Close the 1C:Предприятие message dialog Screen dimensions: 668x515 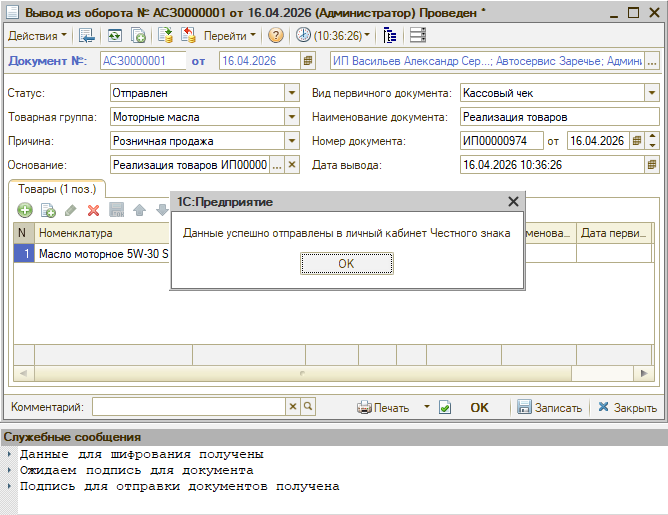[514, 201]
